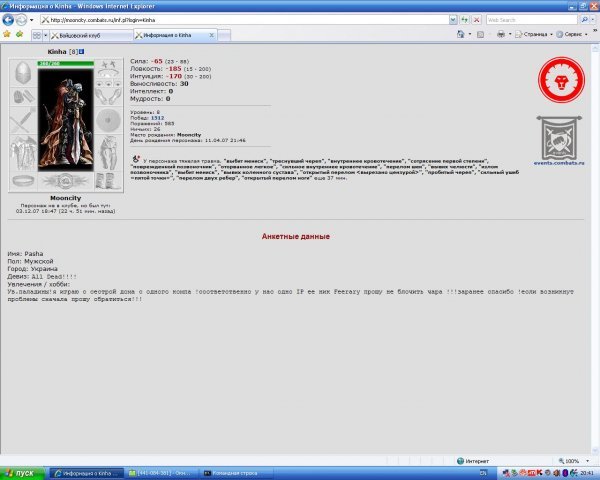This screenshot has height=480, width=600.
Task: Click the address bar with combats.ru URL
Action: [245, 20]
